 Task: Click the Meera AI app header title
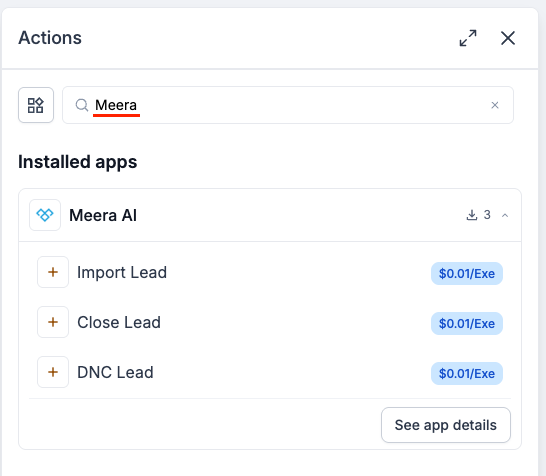pyautogui.click(x=103, y=215)
